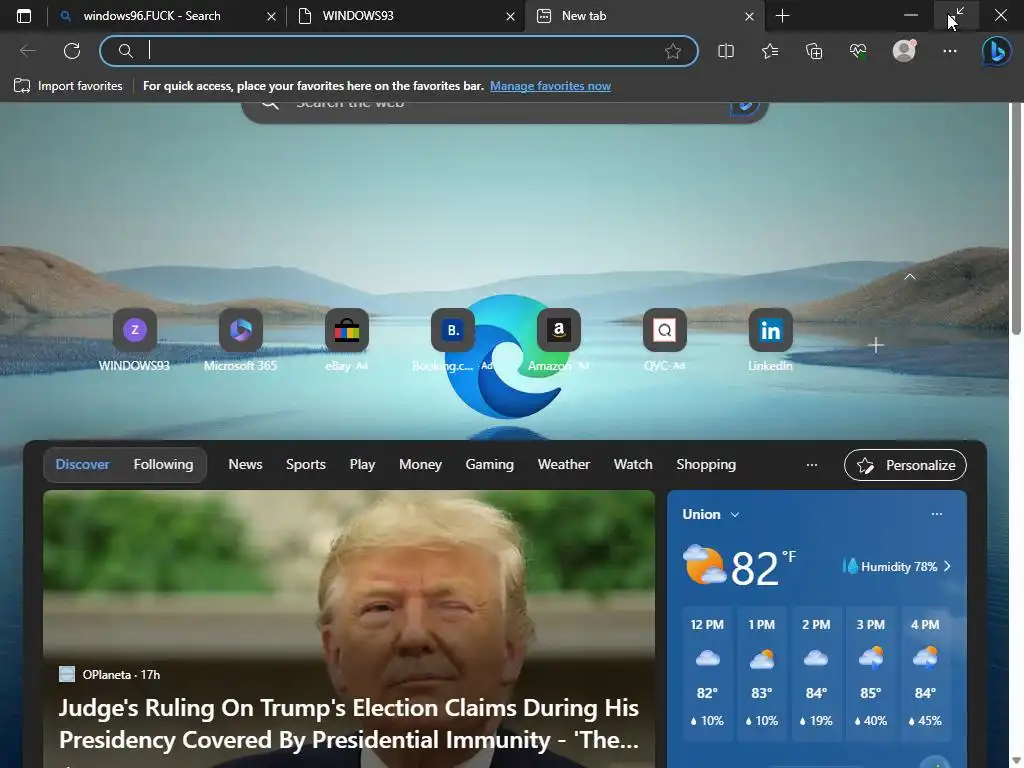1024x768 pixels.
Task: Expand the Union location dropdown
Action: [x=735, y=515]
